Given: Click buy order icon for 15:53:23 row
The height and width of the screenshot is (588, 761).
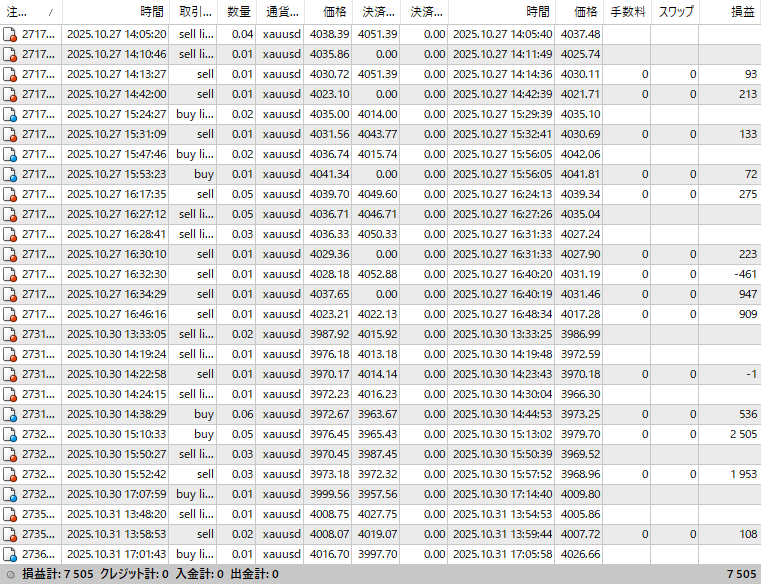Looking at the screenshot, I should pos(10,174).
